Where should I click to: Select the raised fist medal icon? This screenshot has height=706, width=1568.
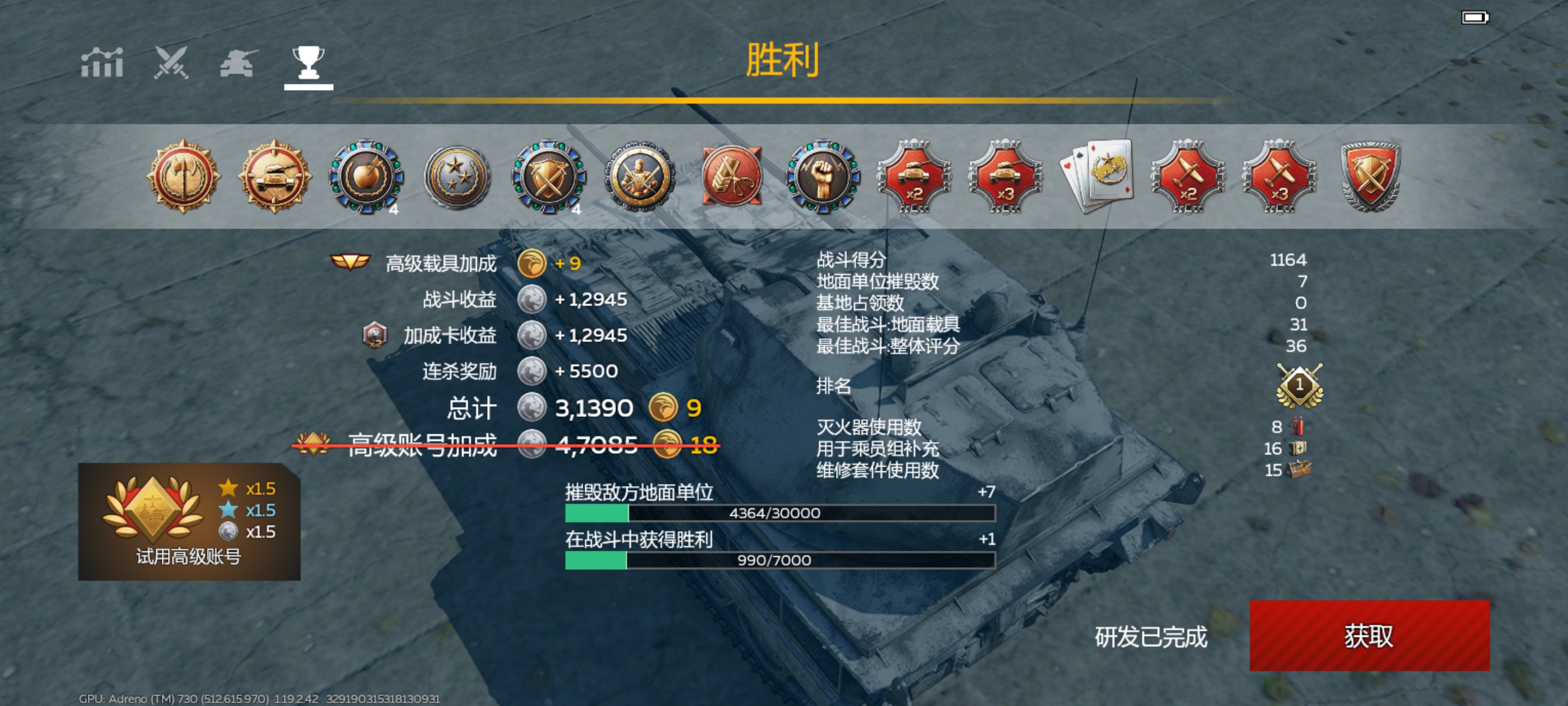click(x=823, y=176)
